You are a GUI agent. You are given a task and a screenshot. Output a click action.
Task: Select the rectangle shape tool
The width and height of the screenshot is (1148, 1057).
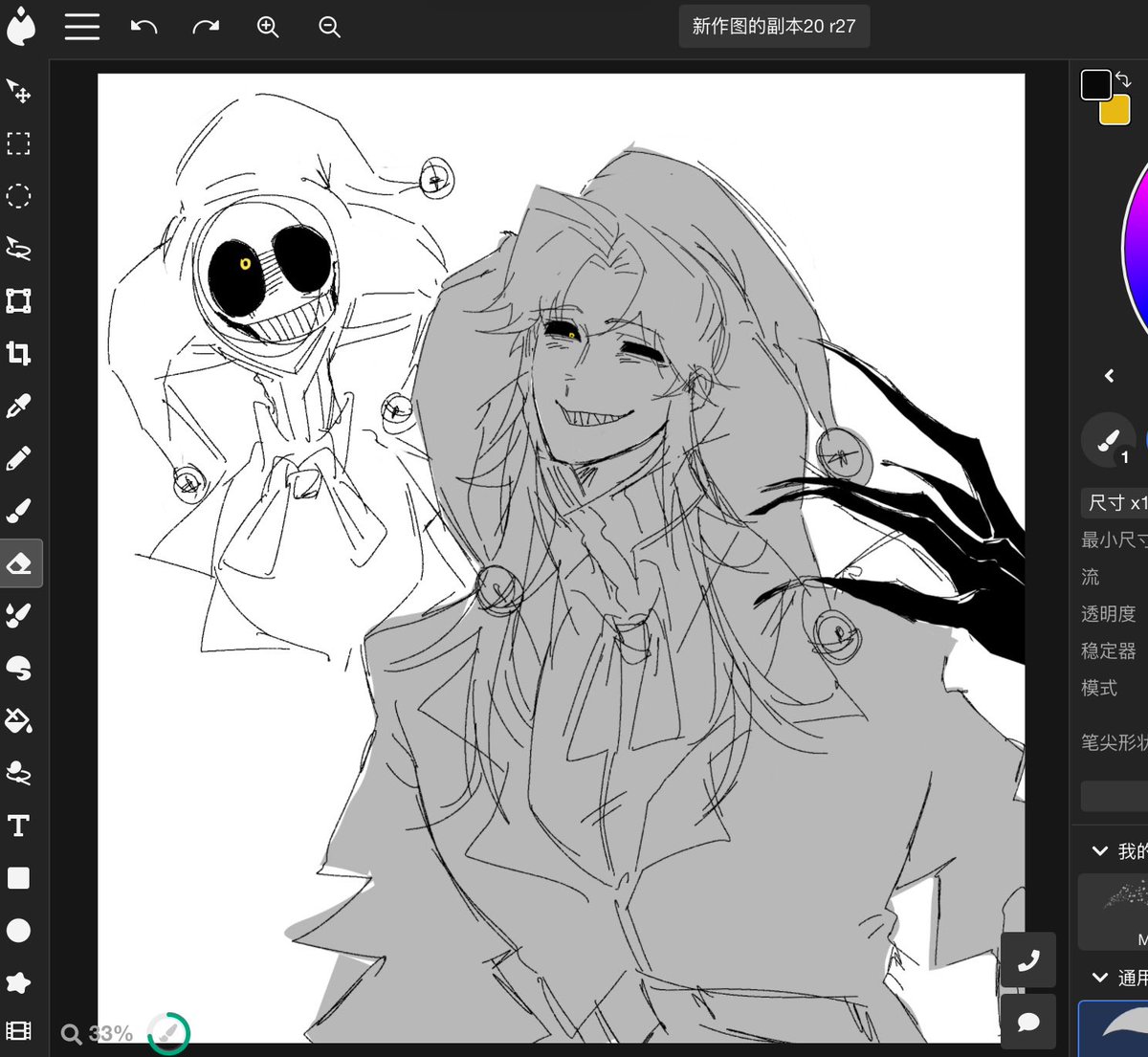[x=19, y=878]
